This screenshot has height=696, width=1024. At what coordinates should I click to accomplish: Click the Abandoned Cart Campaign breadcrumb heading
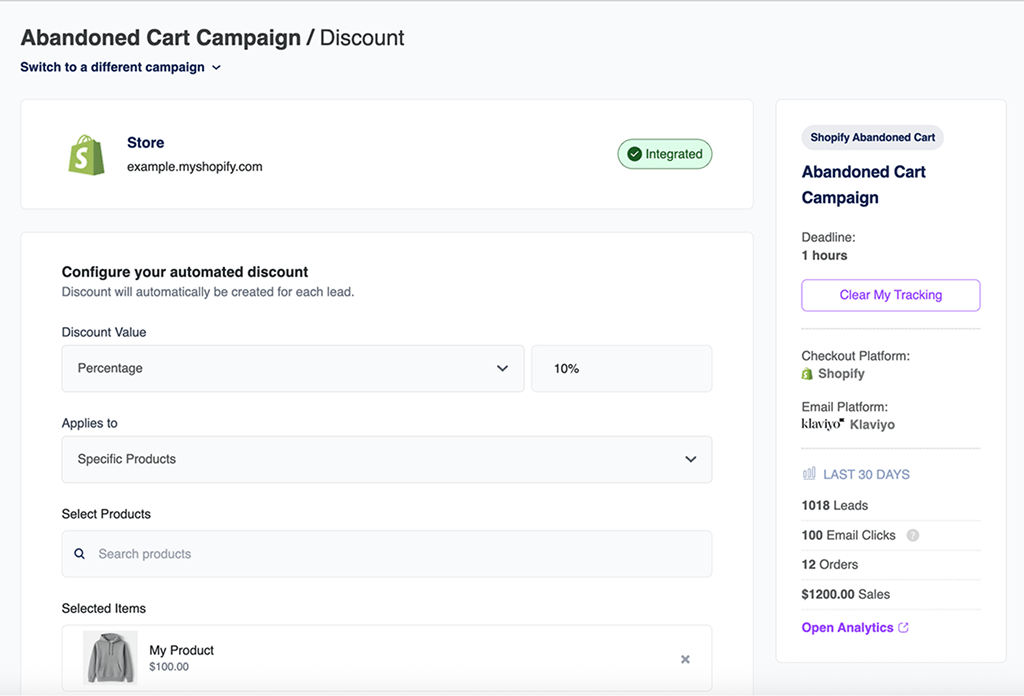click(x=160, y=38)
